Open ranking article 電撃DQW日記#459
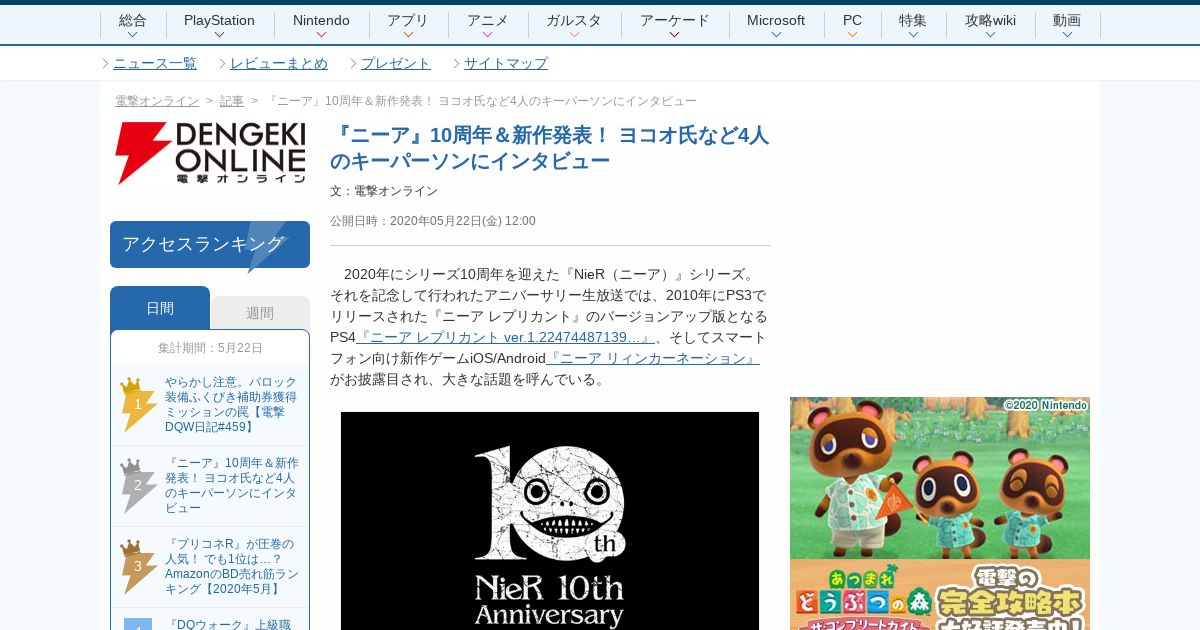The height and width of the screenshot is (630, 1200). [232, 405]
